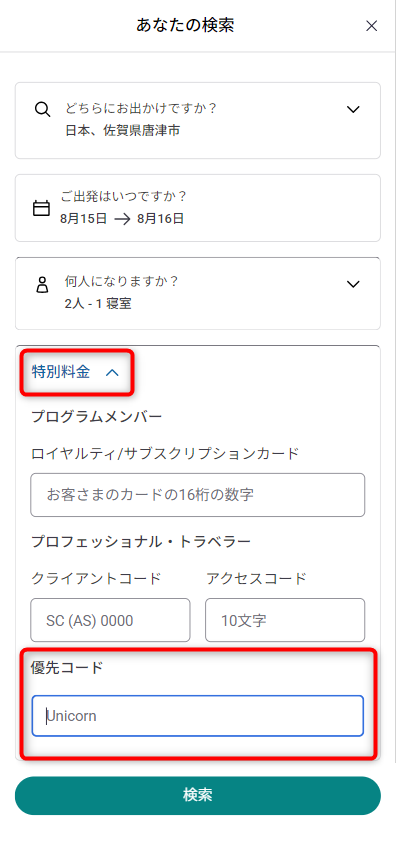
Task: Close the あなたの検索 panel with the X icon
Action: point(371,26)
